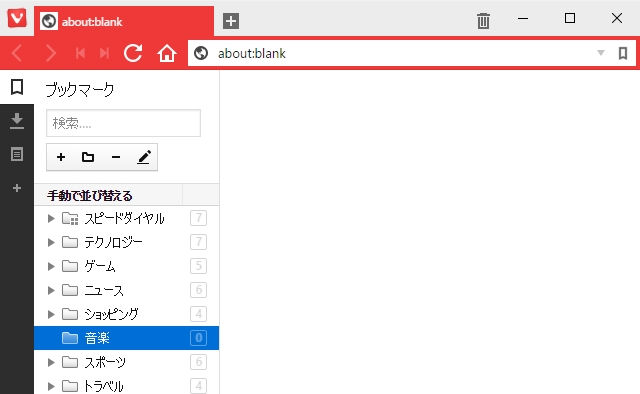Image resolution: width=640 pixels, height=394 pixels.
Task: Click the bookmark search field 検索
Action: point(123,123)
